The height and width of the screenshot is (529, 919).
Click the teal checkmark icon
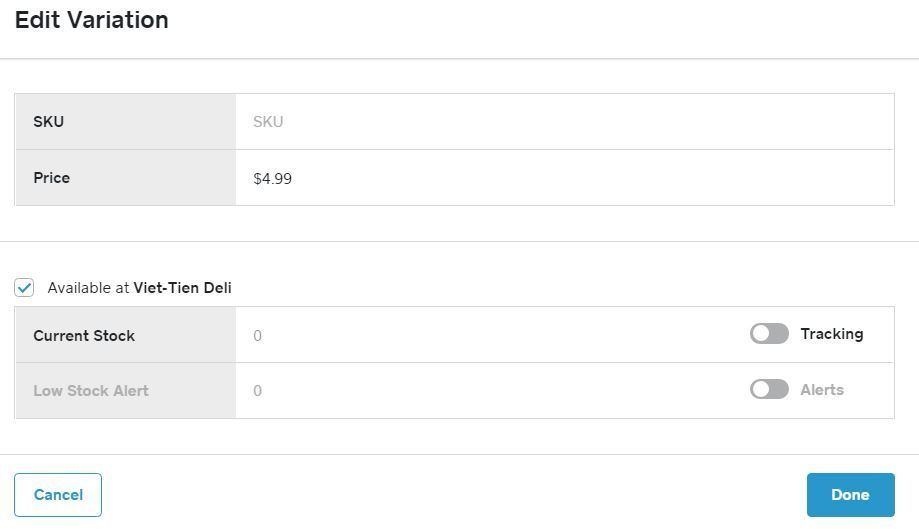(x=24, y=288)
